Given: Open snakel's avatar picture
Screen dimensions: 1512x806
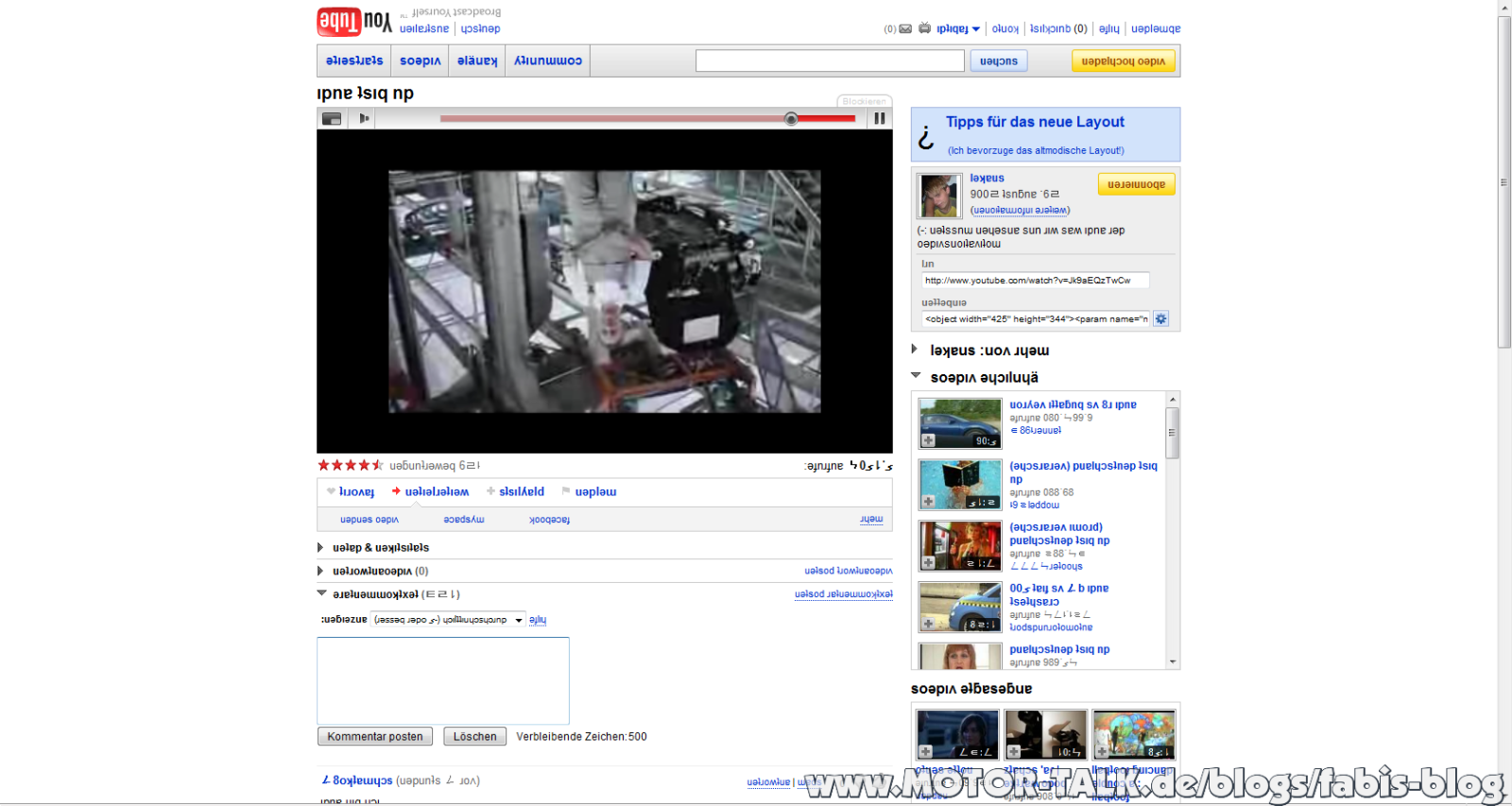Looking at the screenshot, I should coord(940,197).
